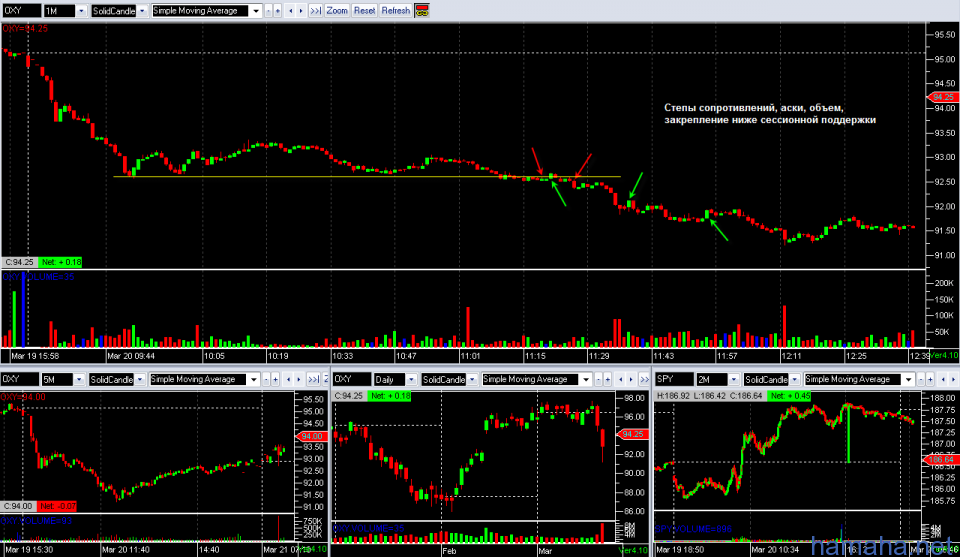Click the Zoom button
The image size is (960, 557).
click(x=337, y=11)
